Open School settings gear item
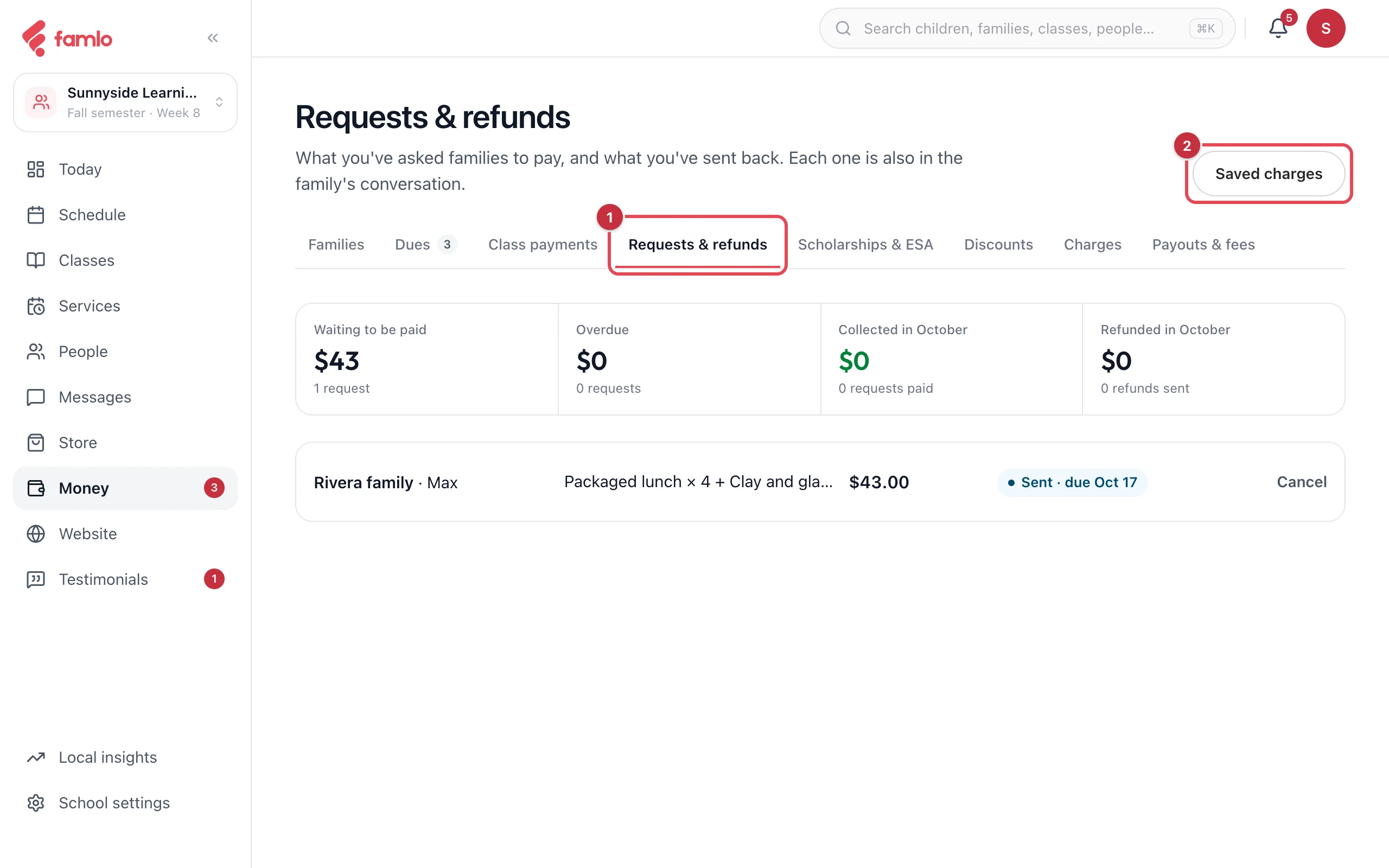 [125, 802]
